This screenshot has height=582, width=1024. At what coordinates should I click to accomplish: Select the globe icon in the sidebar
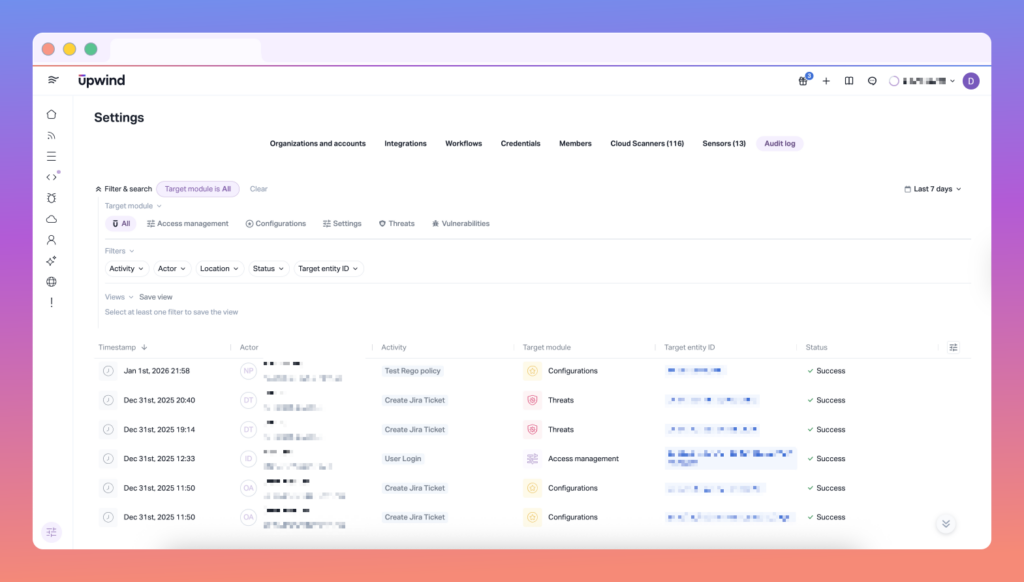(x=51, y=281)
